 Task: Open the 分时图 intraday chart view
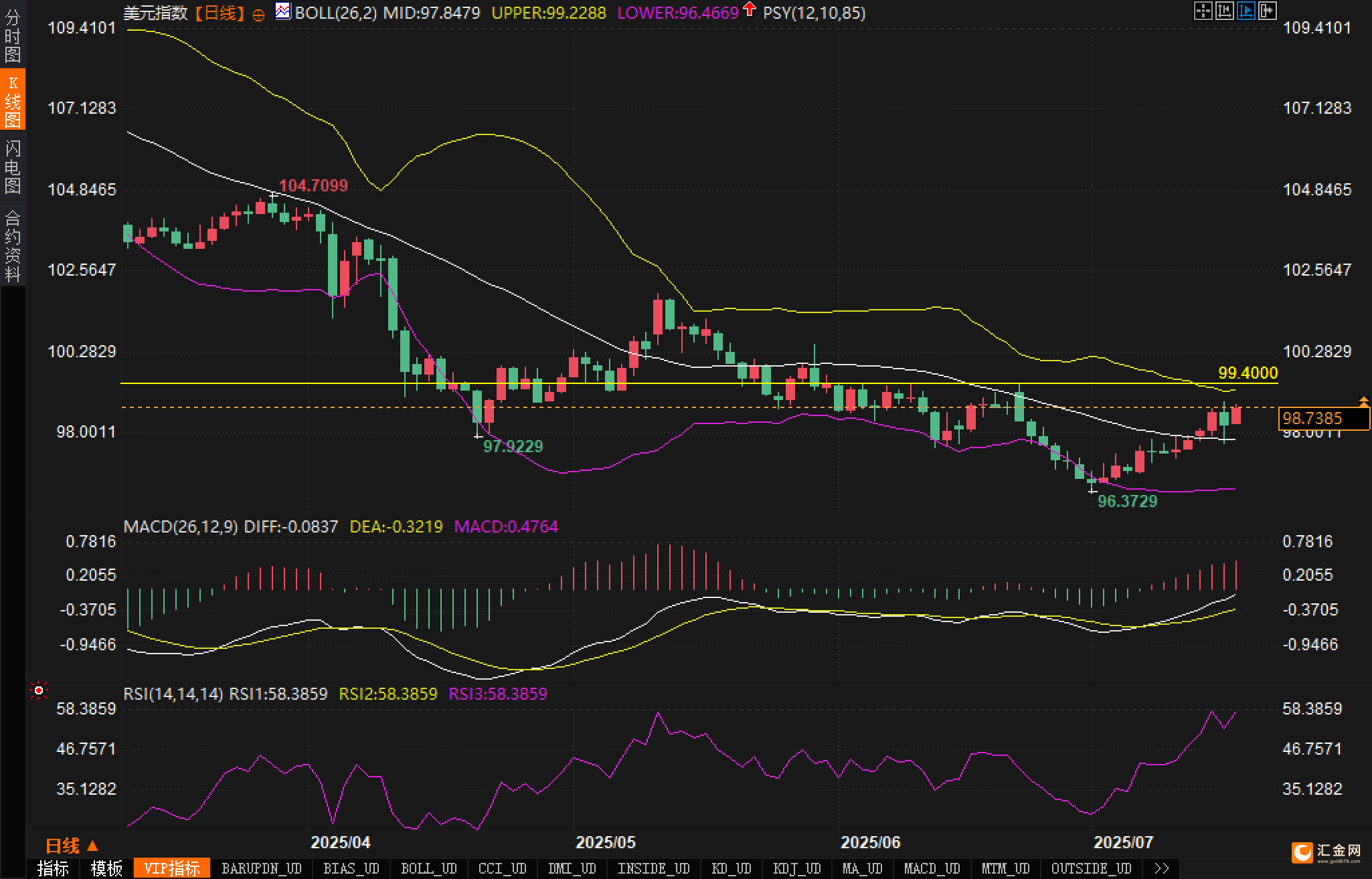(13, 36)
